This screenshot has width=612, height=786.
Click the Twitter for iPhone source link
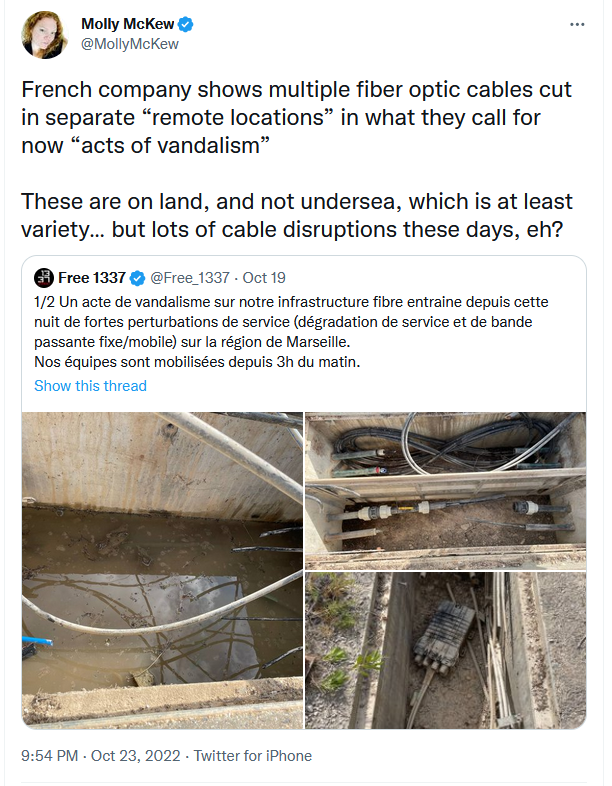pos(252,755)
